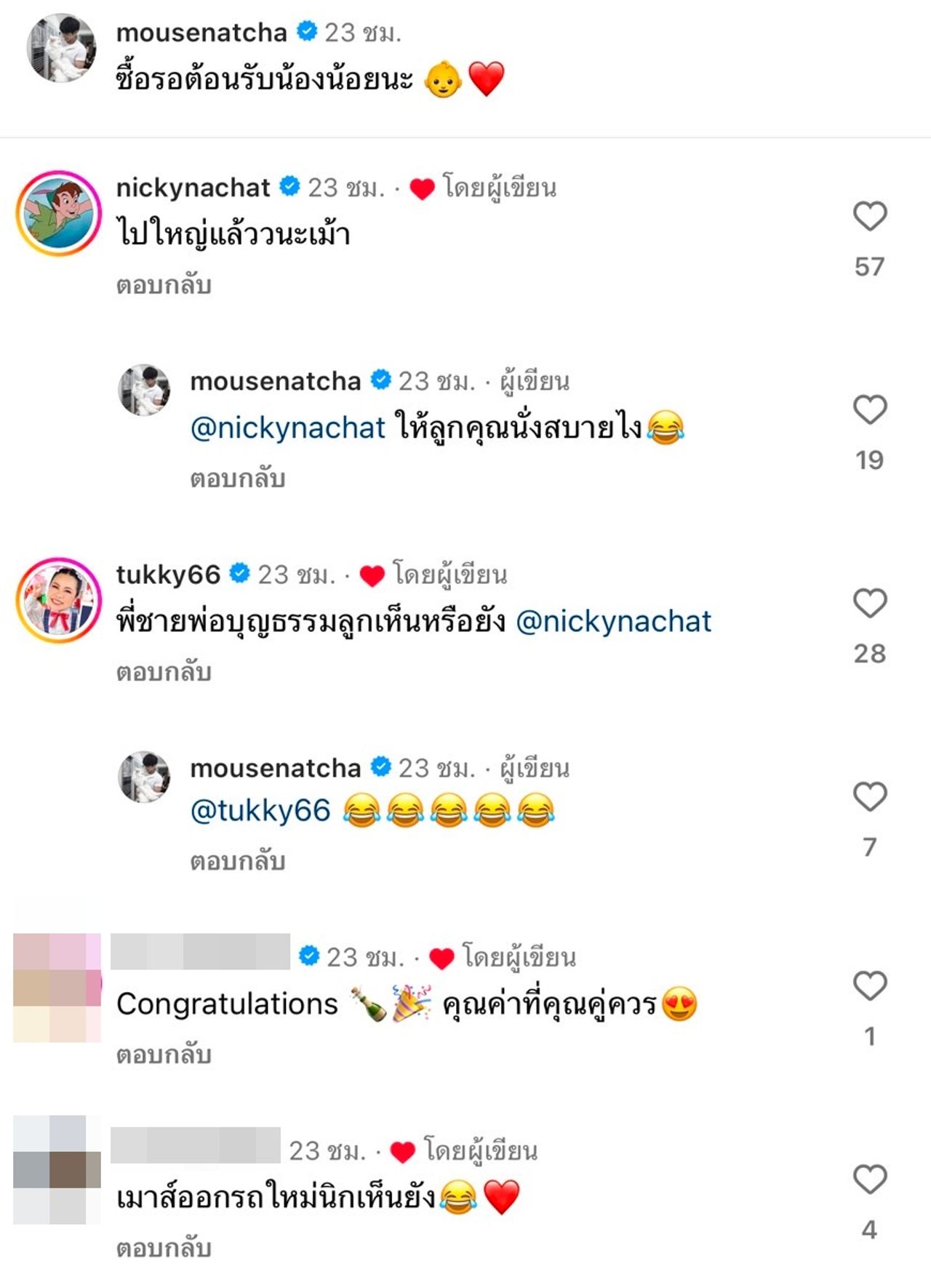Like nickynachat's comment with 57 likes
Image resolution: width=931 pixels, height=1288 pixels.
pos(869,216)
